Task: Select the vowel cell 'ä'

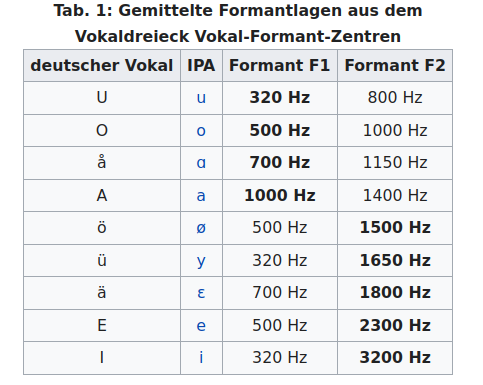Action: point(102,293)
